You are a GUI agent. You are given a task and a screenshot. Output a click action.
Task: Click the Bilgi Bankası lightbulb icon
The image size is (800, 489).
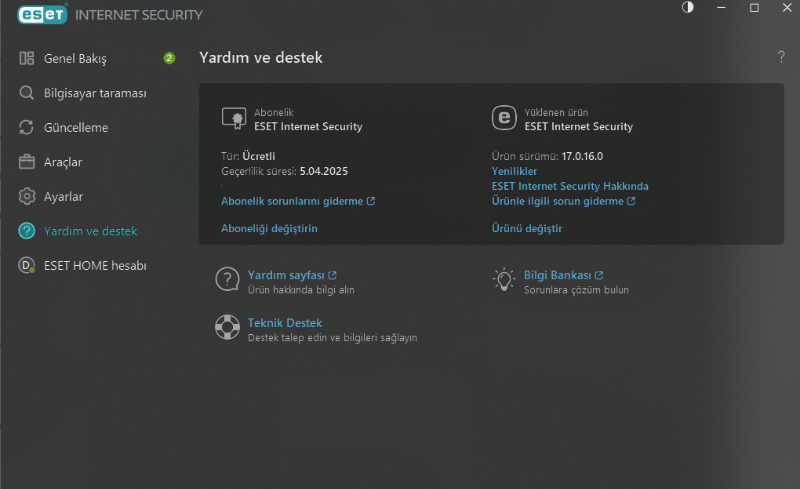504,280
